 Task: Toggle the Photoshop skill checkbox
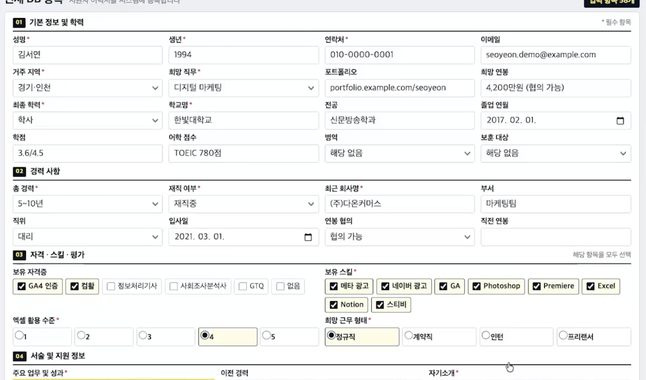476,286
